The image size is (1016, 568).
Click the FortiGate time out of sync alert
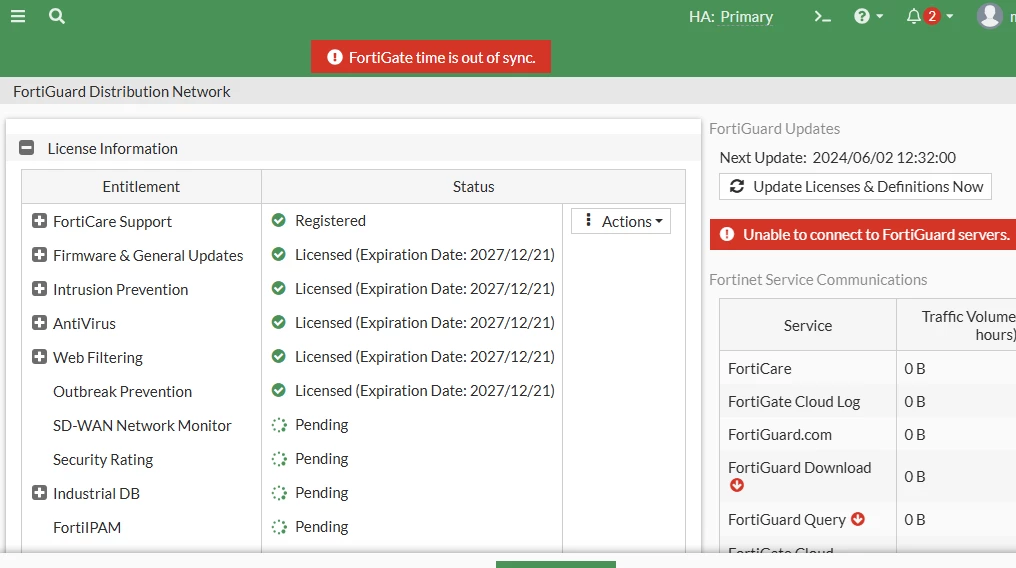(431, 57)
